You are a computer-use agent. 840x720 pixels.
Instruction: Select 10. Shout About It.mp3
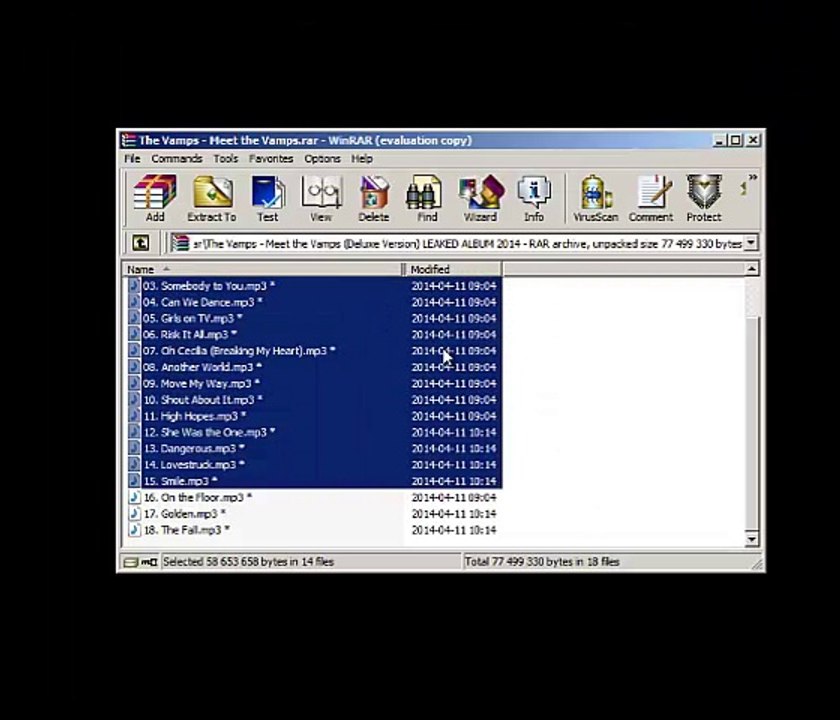tap(314, 400)
